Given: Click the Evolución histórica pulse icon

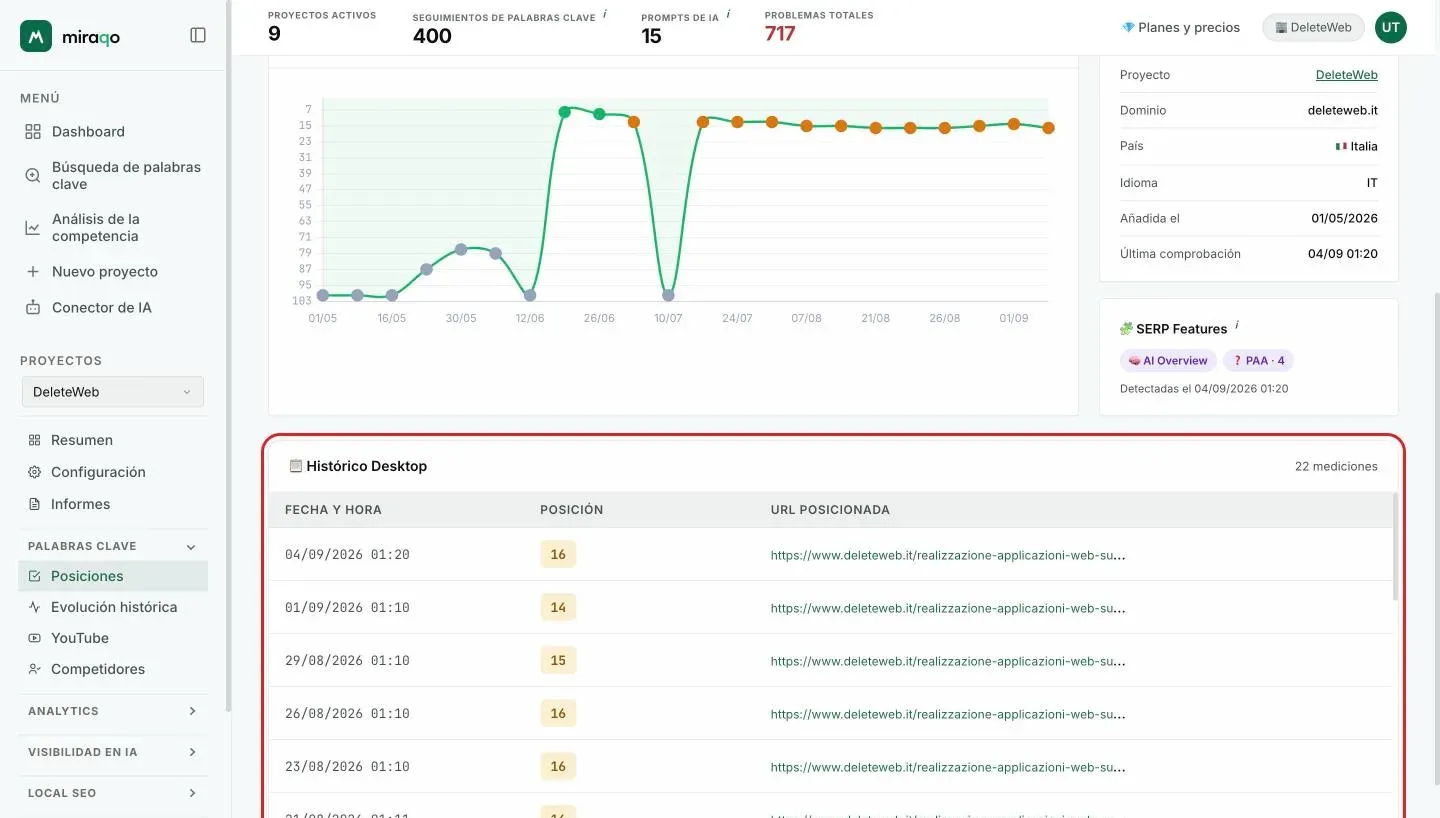Looking at the screenshot, I should pos(35,607).
